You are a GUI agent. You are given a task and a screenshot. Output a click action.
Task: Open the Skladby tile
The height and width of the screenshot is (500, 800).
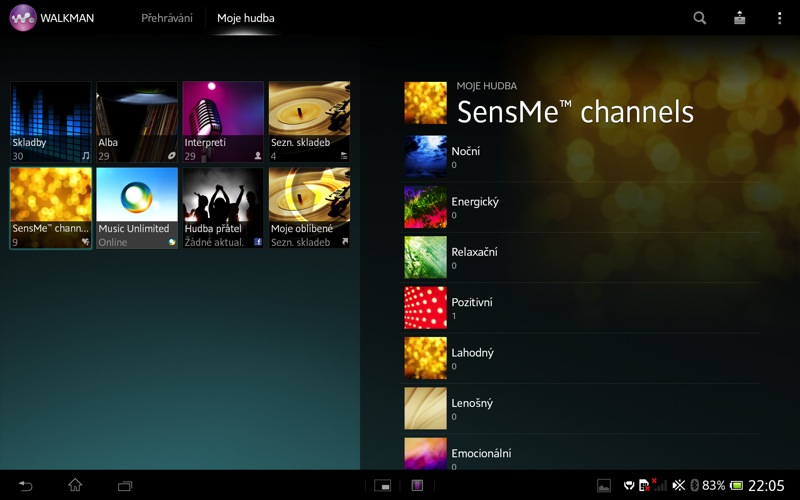tap(51, 122)
